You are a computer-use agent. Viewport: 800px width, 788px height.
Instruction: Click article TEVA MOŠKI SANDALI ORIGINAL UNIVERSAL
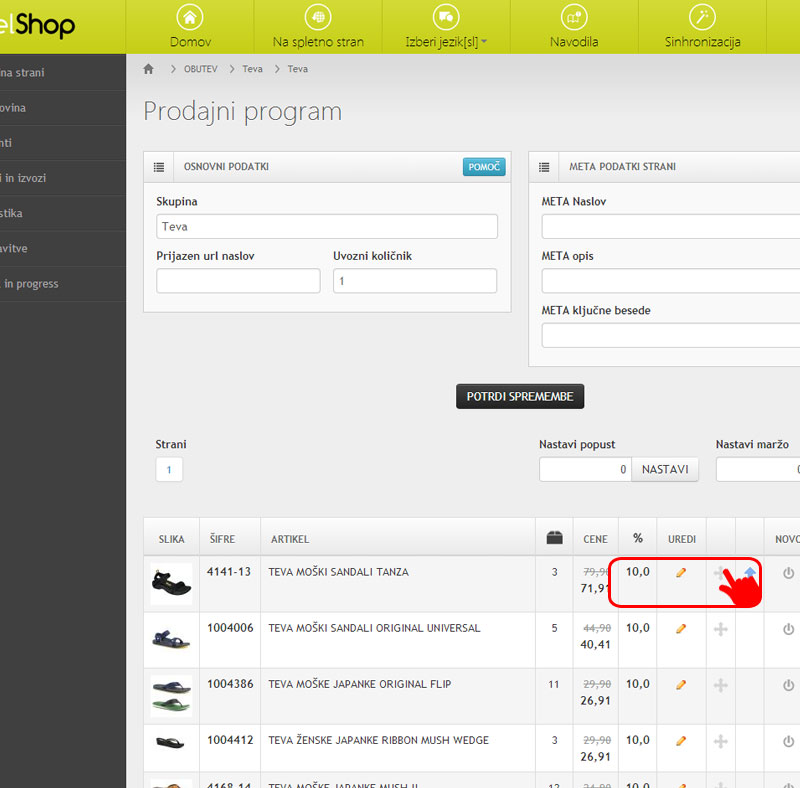(x=374, y=628)
